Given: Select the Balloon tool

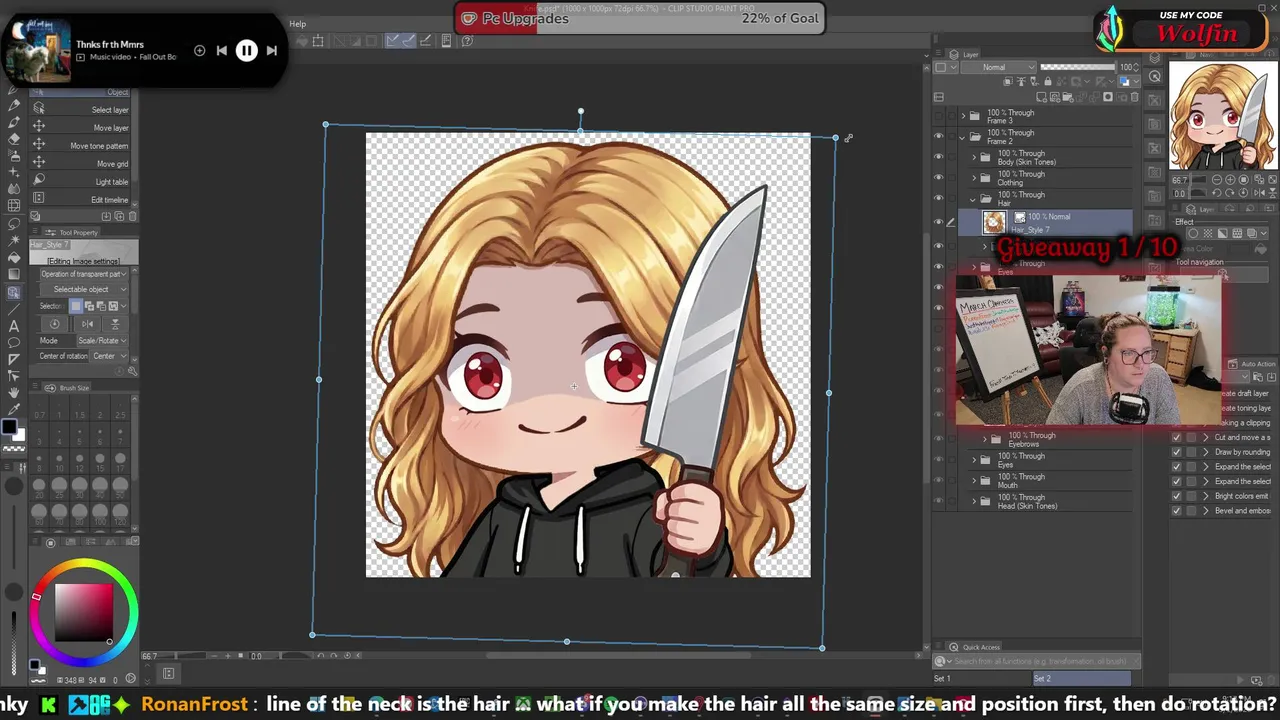Looking at the screenshot, I should coord(14,342).
